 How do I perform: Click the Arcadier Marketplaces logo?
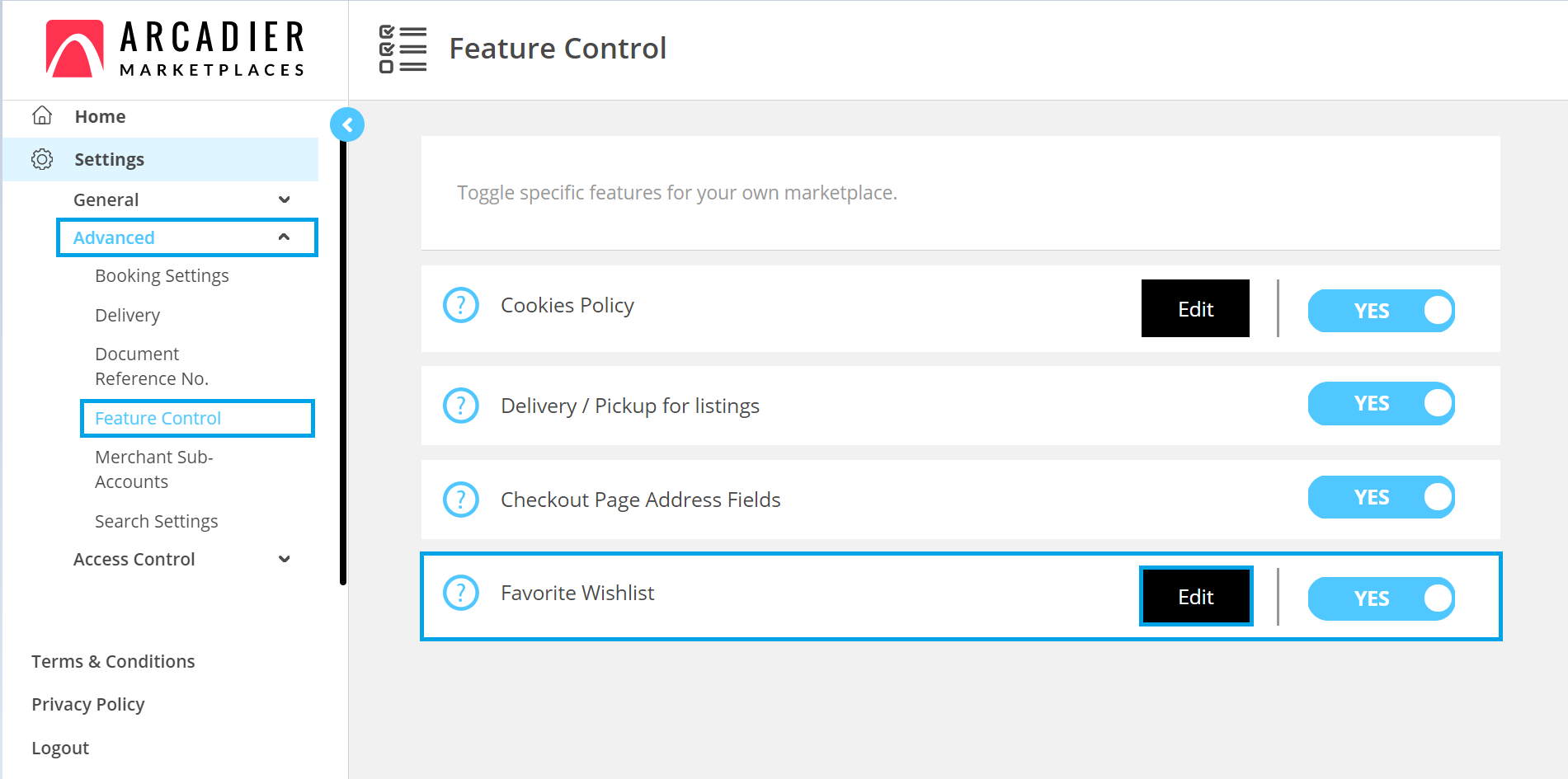(x=175, y=49)
